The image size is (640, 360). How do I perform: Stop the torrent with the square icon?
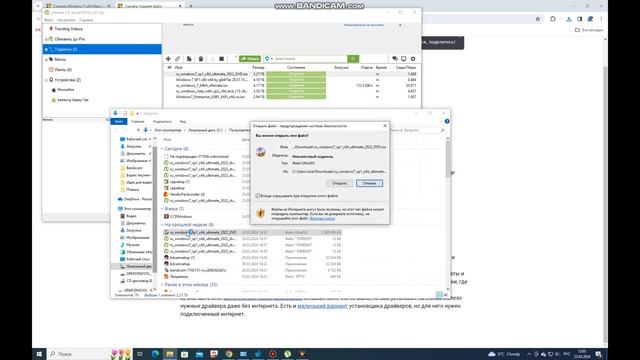(x=222, y=59)
